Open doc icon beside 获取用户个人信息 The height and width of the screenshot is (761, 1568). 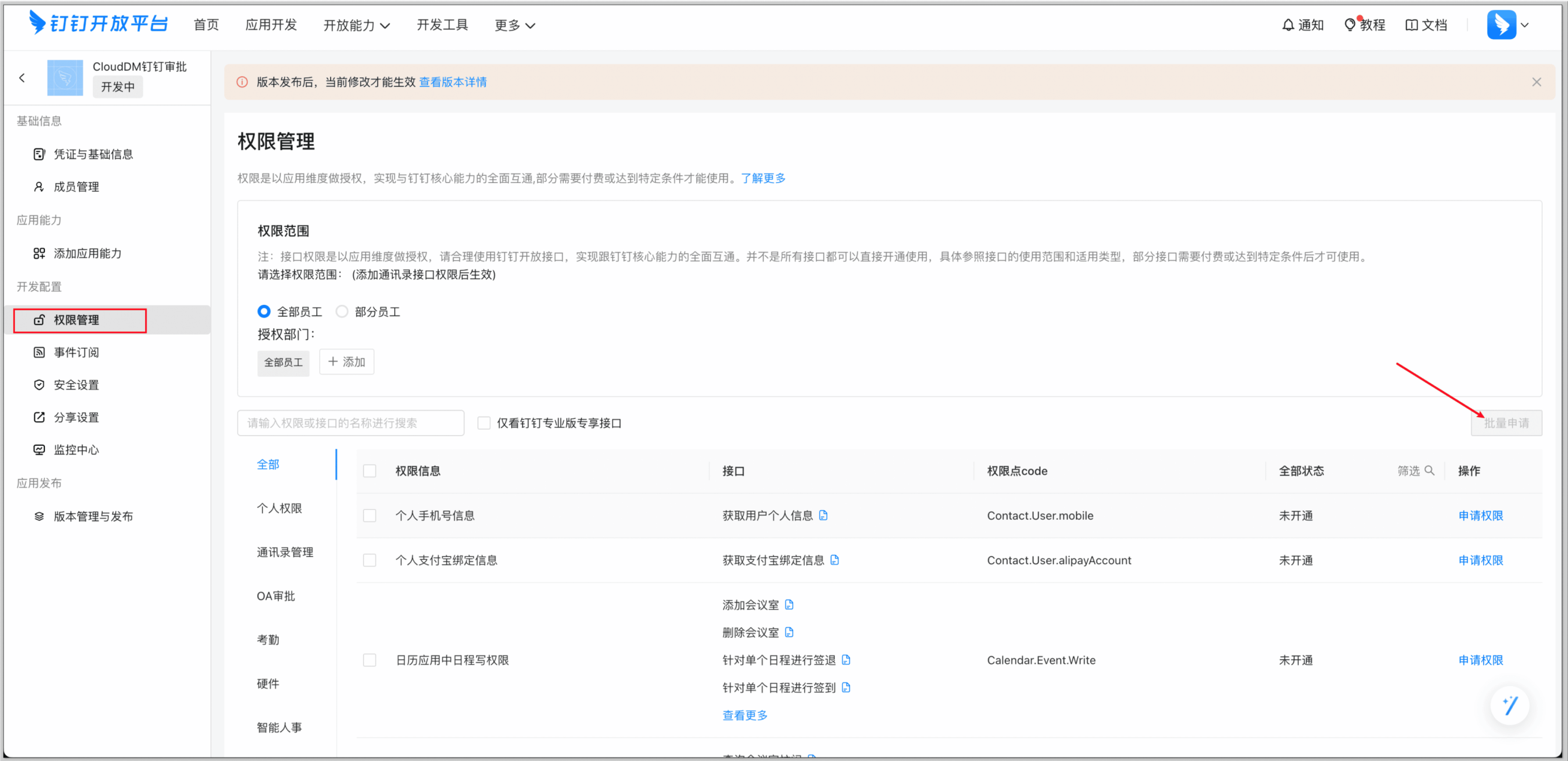[x=824, y=516]
